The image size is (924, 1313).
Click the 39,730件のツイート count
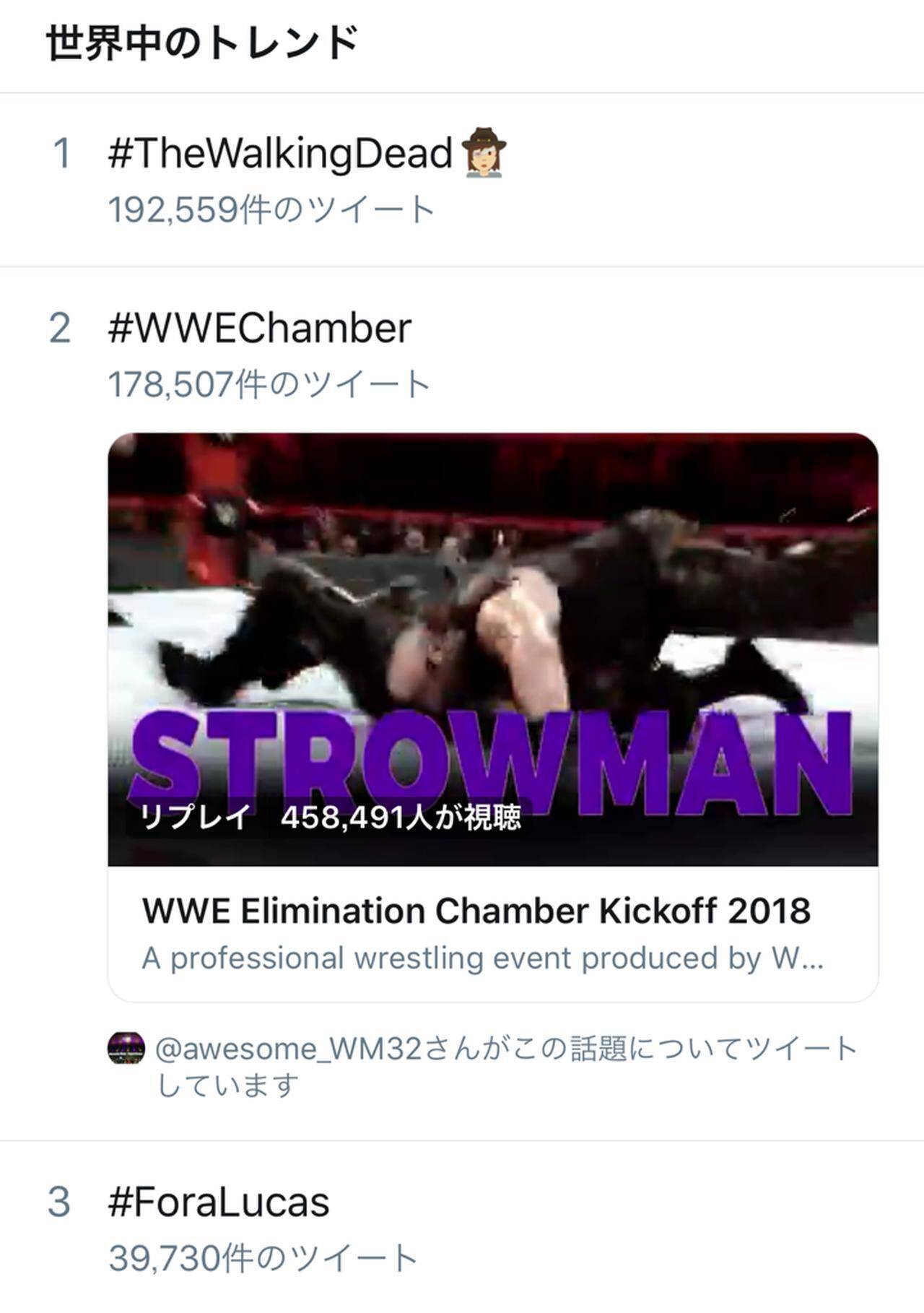pos(263,1259)
